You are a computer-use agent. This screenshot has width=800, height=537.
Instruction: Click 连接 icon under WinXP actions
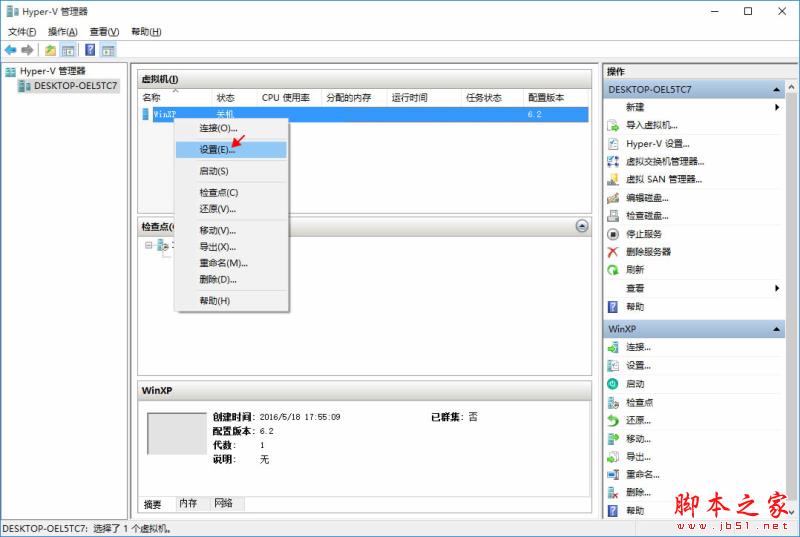click(613, 347)
